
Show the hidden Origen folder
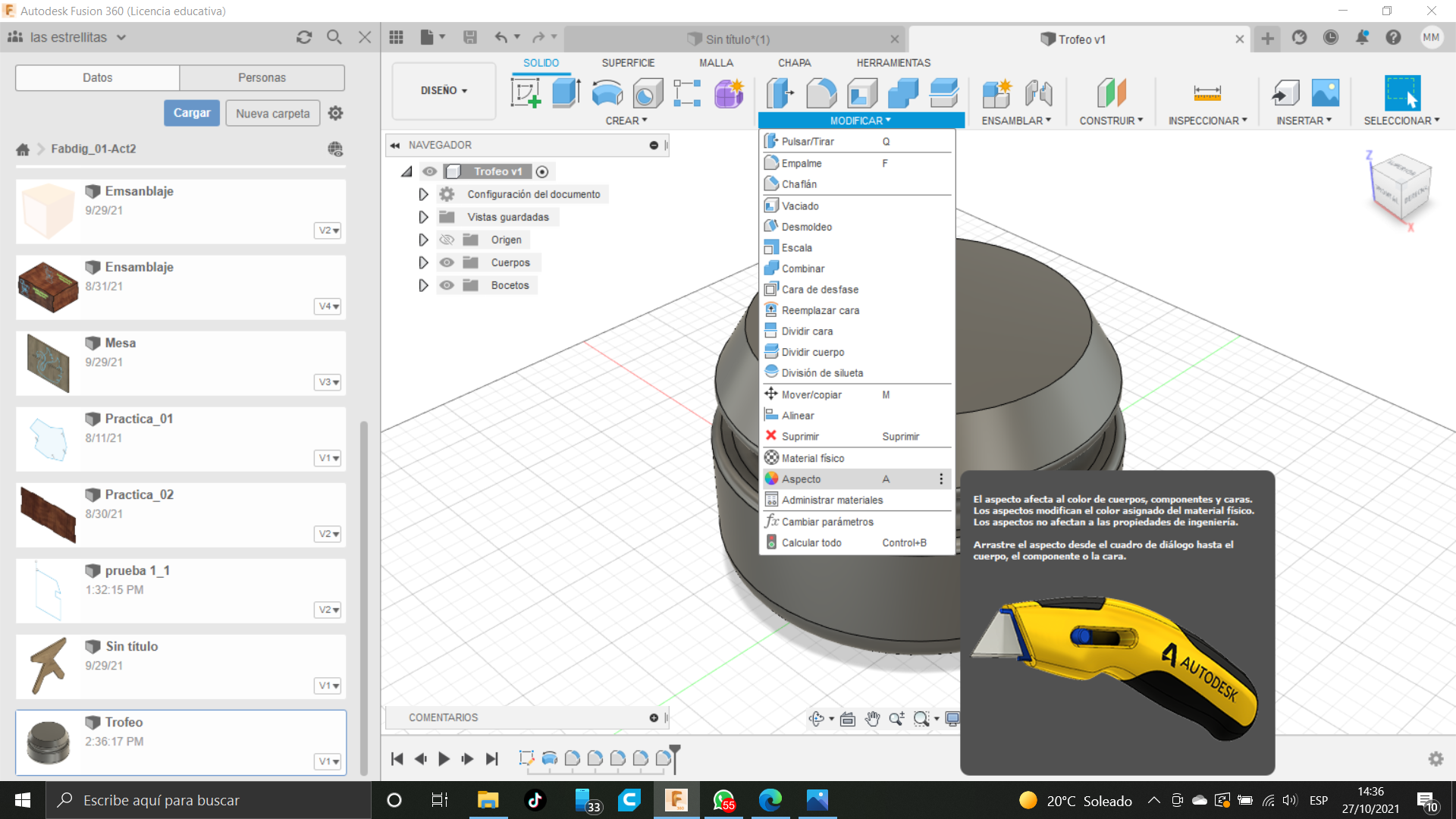tap(447, 240)
